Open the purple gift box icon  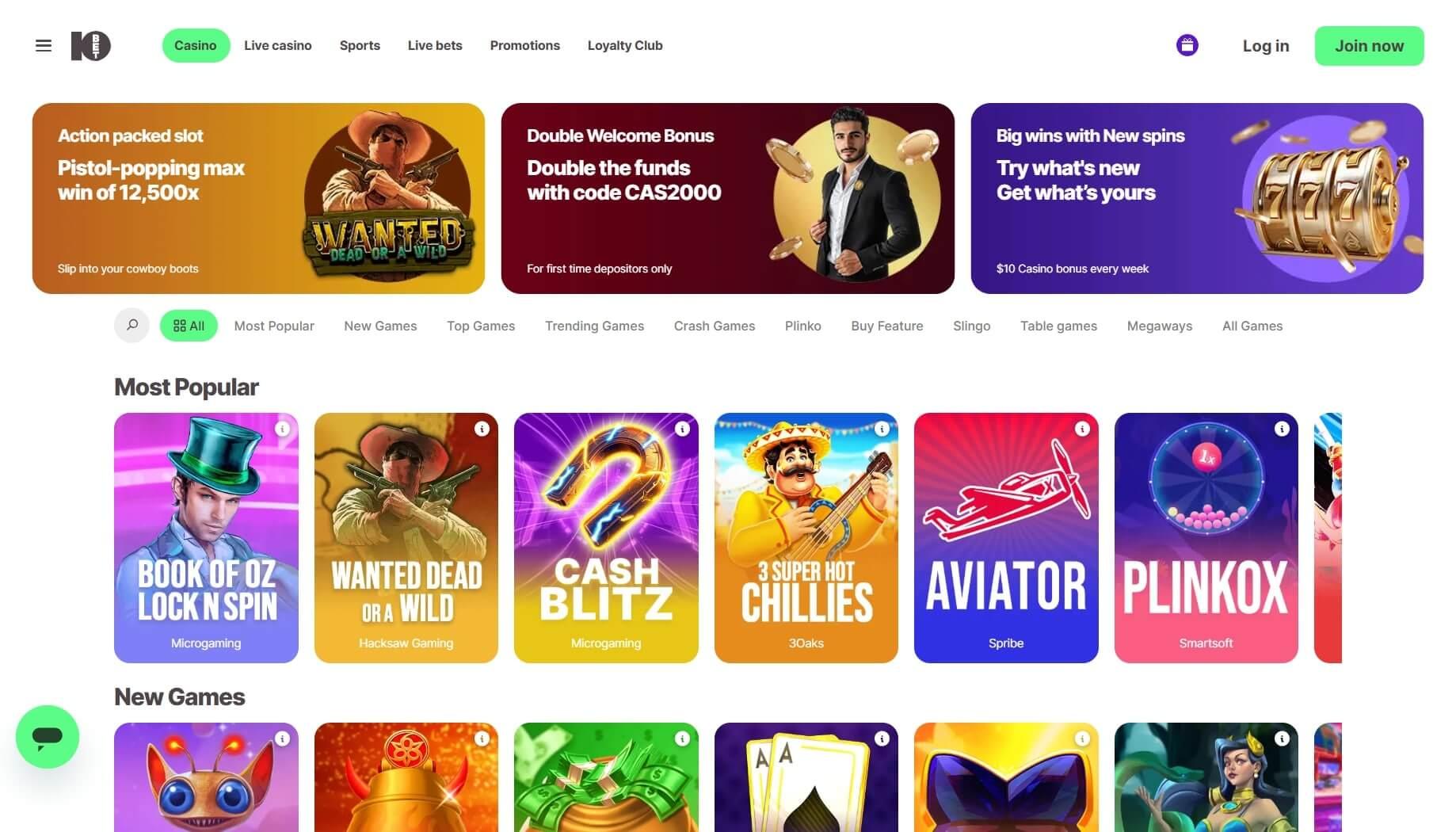pyautogui.click(x=1187, y=45)
